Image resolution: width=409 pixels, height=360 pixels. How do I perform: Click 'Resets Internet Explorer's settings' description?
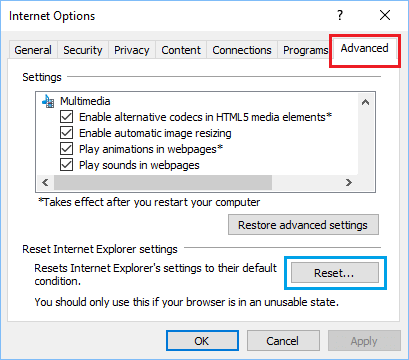pyautogui.click(x=156, y=274)
